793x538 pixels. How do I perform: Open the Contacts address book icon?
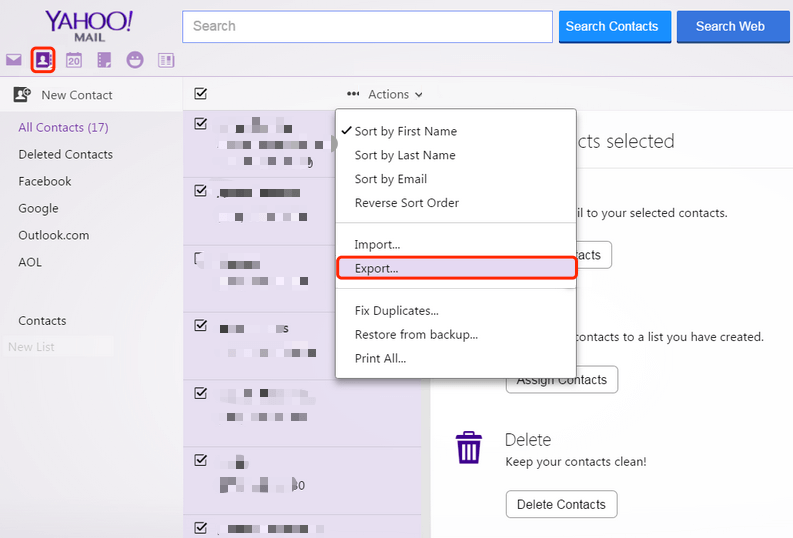[43, 60]
